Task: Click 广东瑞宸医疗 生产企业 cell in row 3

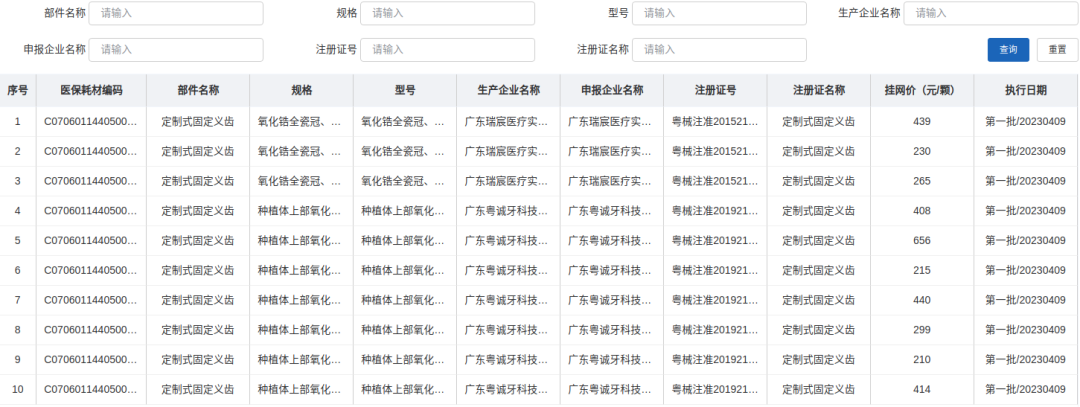Action: 507,181
